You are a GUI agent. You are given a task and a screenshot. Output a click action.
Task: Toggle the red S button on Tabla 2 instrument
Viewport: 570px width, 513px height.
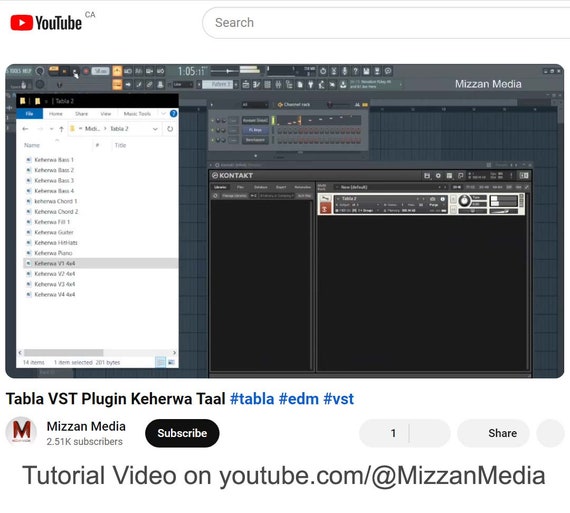pyautogui.click(x=325, y=209)
